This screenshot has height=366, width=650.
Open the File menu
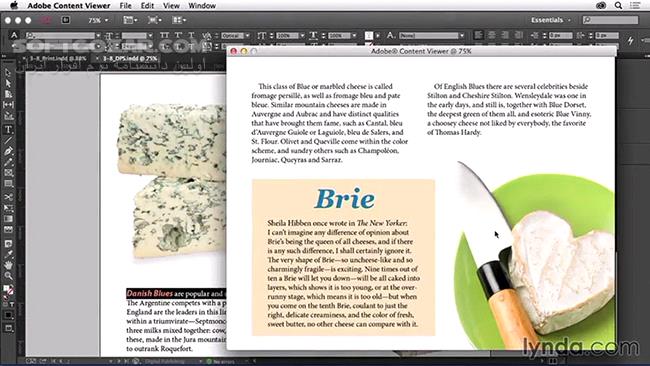pyautogui.click(x=126, y=6)
